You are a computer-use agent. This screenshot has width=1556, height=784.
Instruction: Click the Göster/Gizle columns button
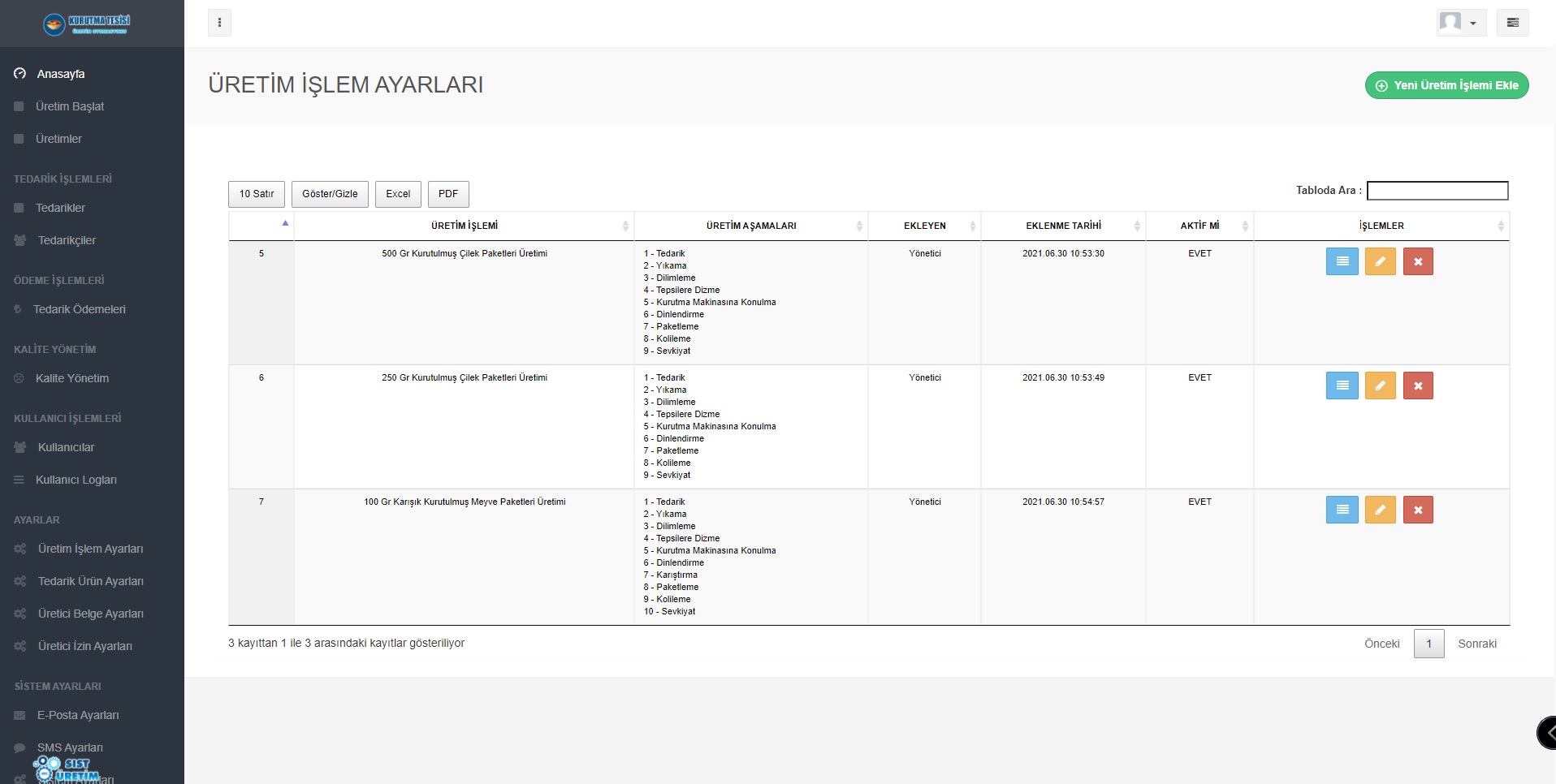coord(330,194)
